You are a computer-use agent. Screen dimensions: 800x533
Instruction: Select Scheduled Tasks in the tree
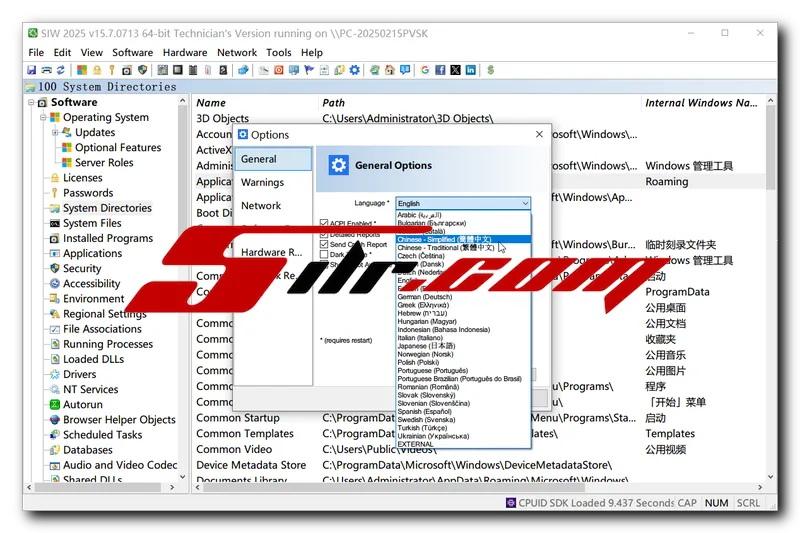click(x=103, y=435)
